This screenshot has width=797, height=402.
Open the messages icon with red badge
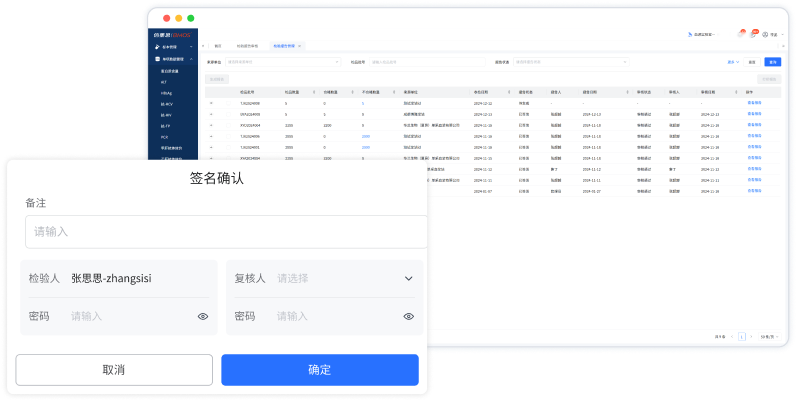(x=753, y=34)
